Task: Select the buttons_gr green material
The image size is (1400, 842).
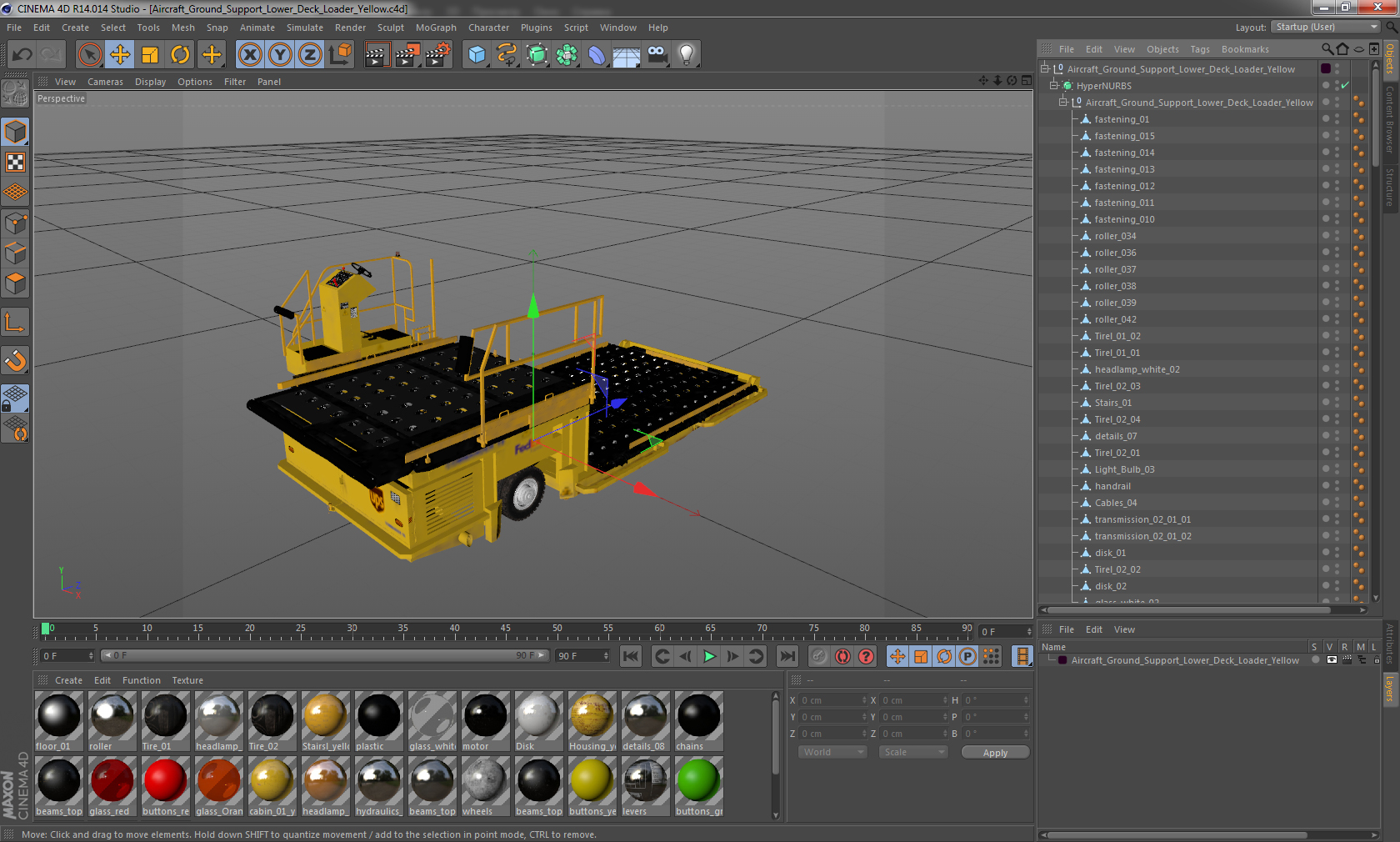Action: tap(699, 787)
